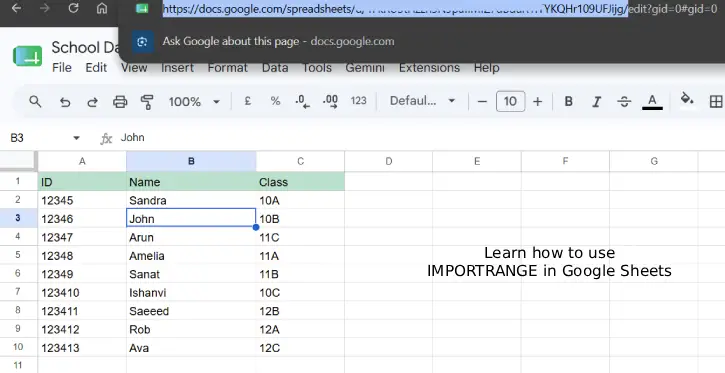Click the cell containing 12B
The width and height of the screenshot is (725, 373).
coord(301,311)
